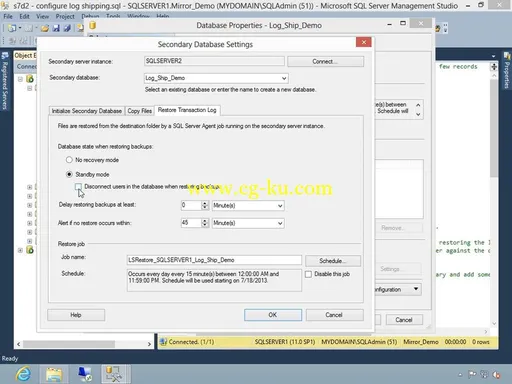Viewport: 512px width, 384px height.
Task: Click the database cylinder icon in Database Properties title
Action: (93, 25)
